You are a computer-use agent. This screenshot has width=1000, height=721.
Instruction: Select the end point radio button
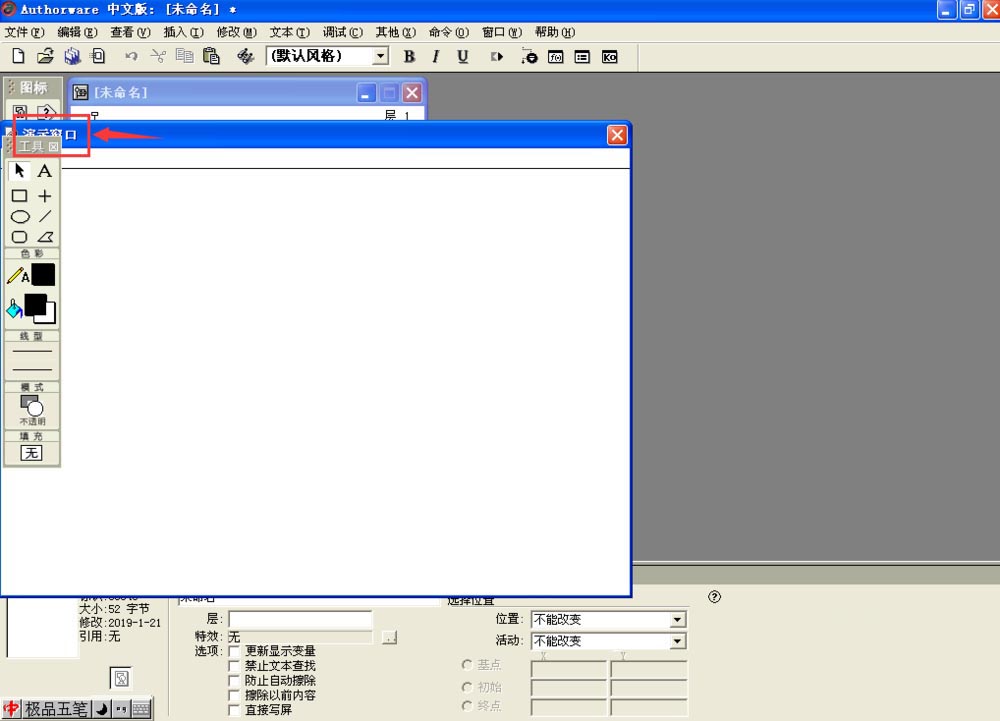(467, 706)
